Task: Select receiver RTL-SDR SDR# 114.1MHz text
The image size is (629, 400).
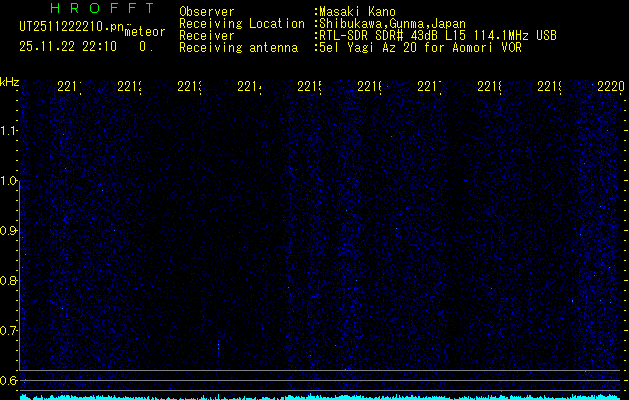Action: (438, 36)
